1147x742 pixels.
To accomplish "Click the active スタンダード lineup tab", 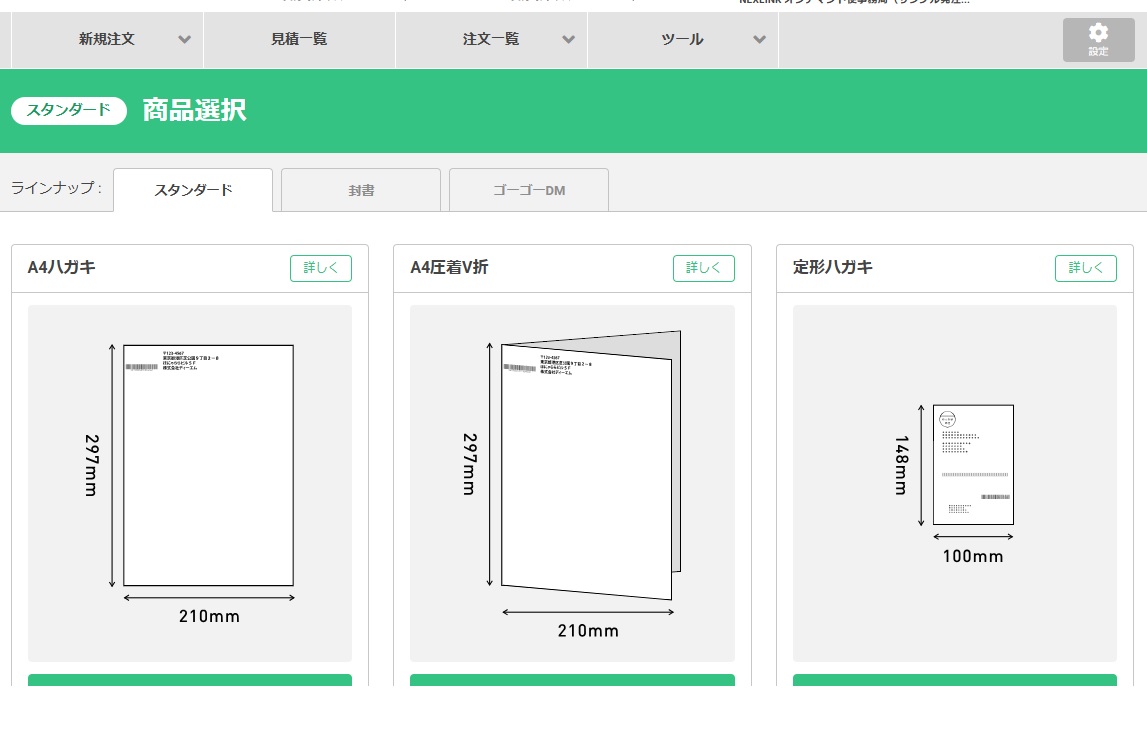I will point(192,190).
